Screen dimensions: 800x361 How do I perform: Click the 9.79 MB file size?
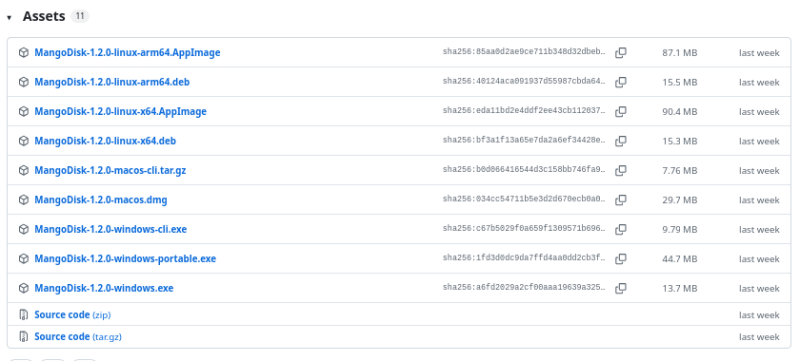(x=680, y=230)
